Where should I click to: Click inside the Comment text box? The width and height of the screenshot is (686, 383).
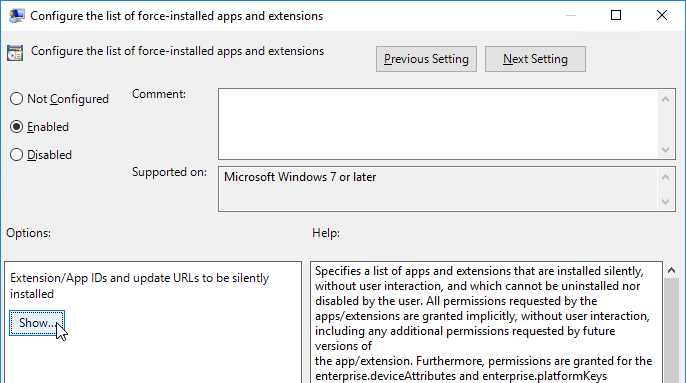coord(438,124)
